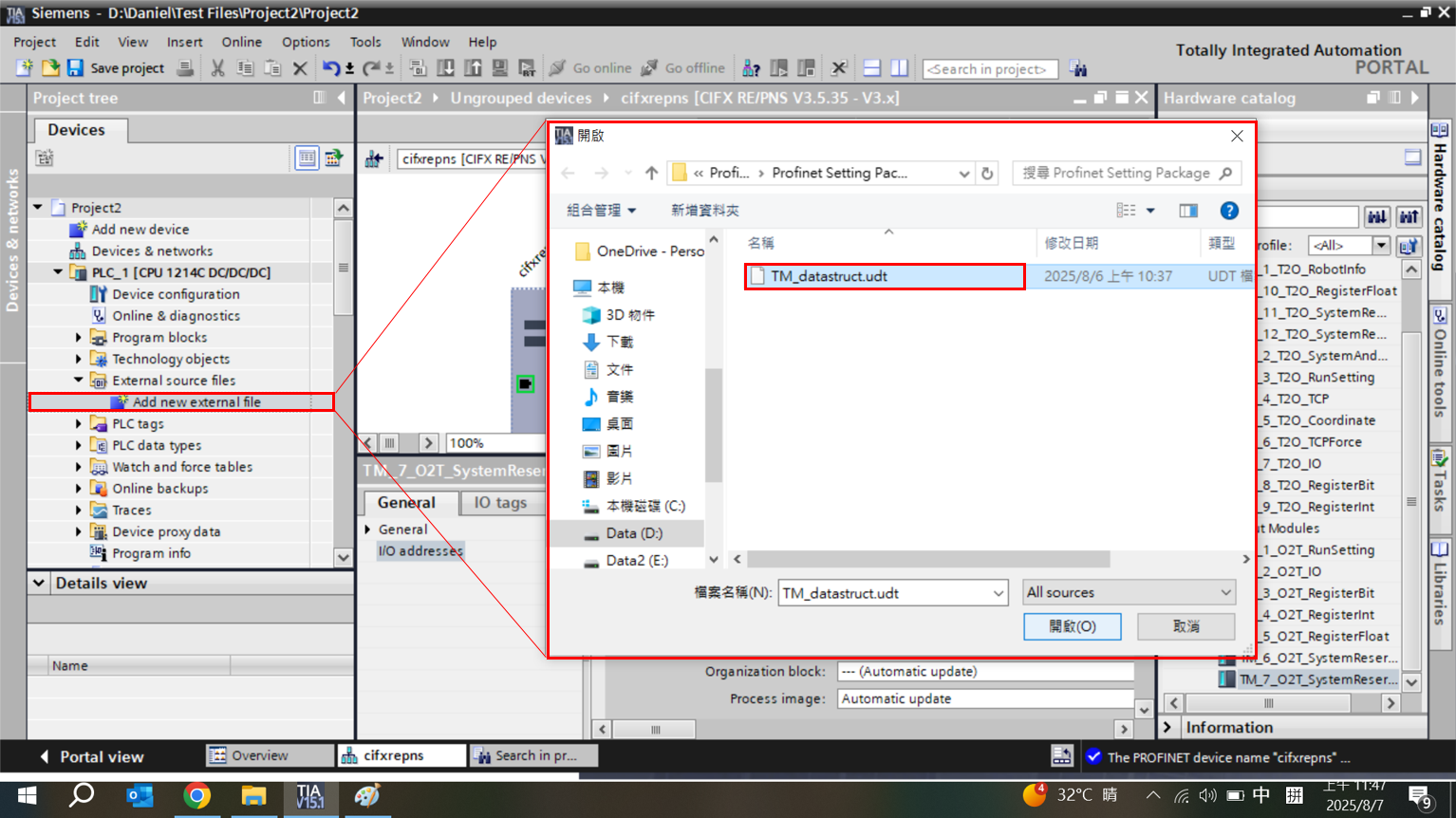The image size is (1456, 818).
Task: Click the Split editor horizontally icon
Action: pyautogui.click(x=871, y=68)
